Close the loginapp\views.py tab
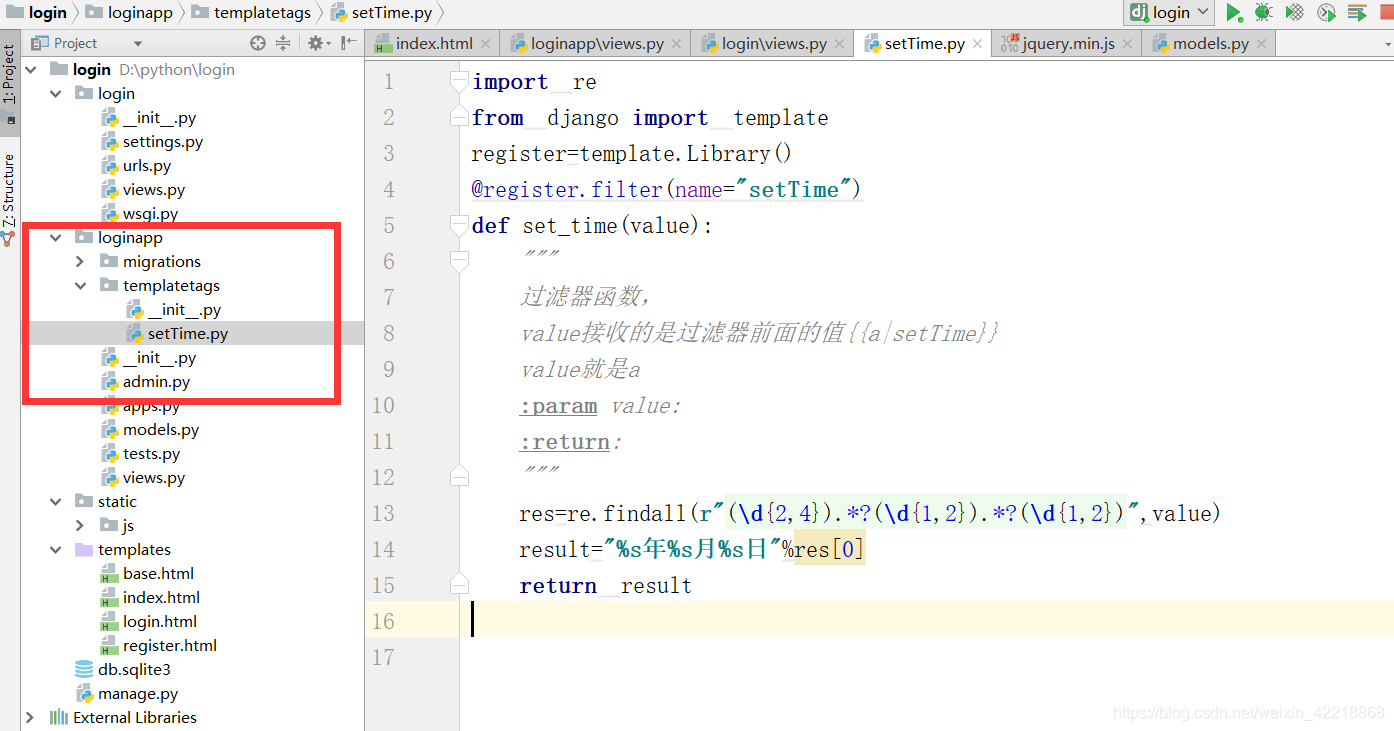The width and height of the screenshot is (1394, 731). tap(677, 44)
